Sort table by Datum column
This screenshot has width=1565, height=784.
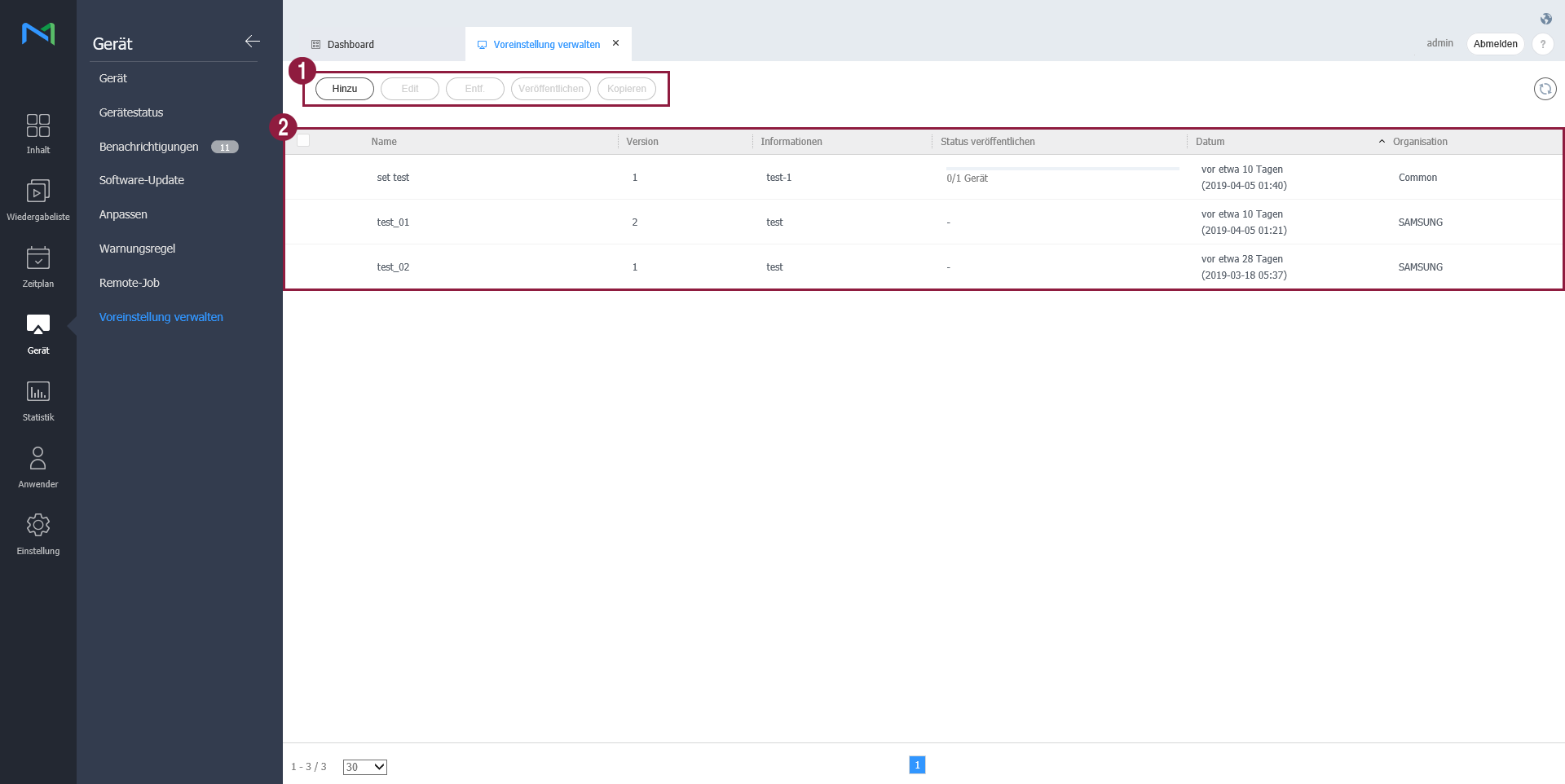[x=1210, y=142]
